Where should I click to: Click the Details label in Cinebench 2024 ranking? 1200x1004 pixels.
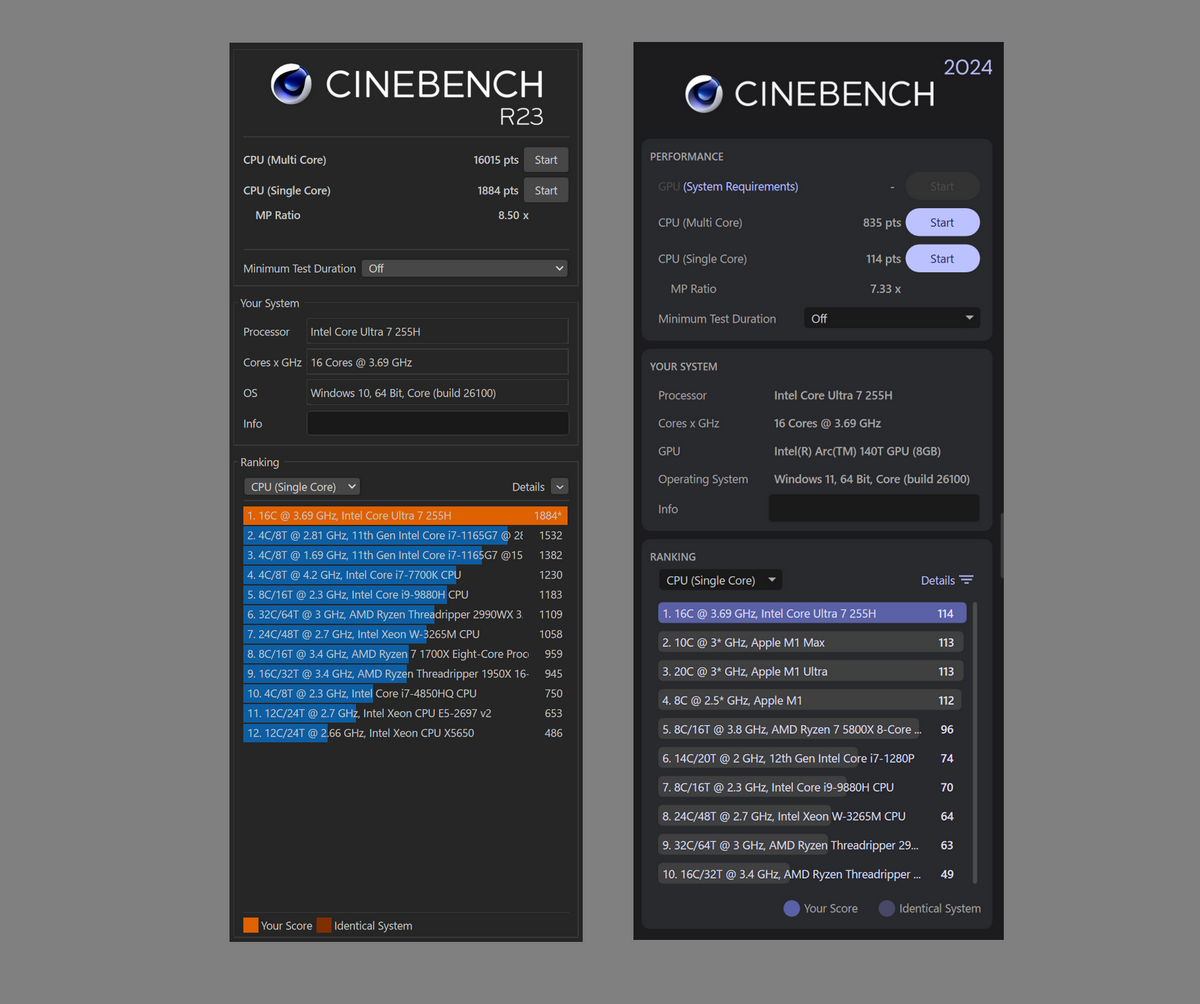coord(937,580)
